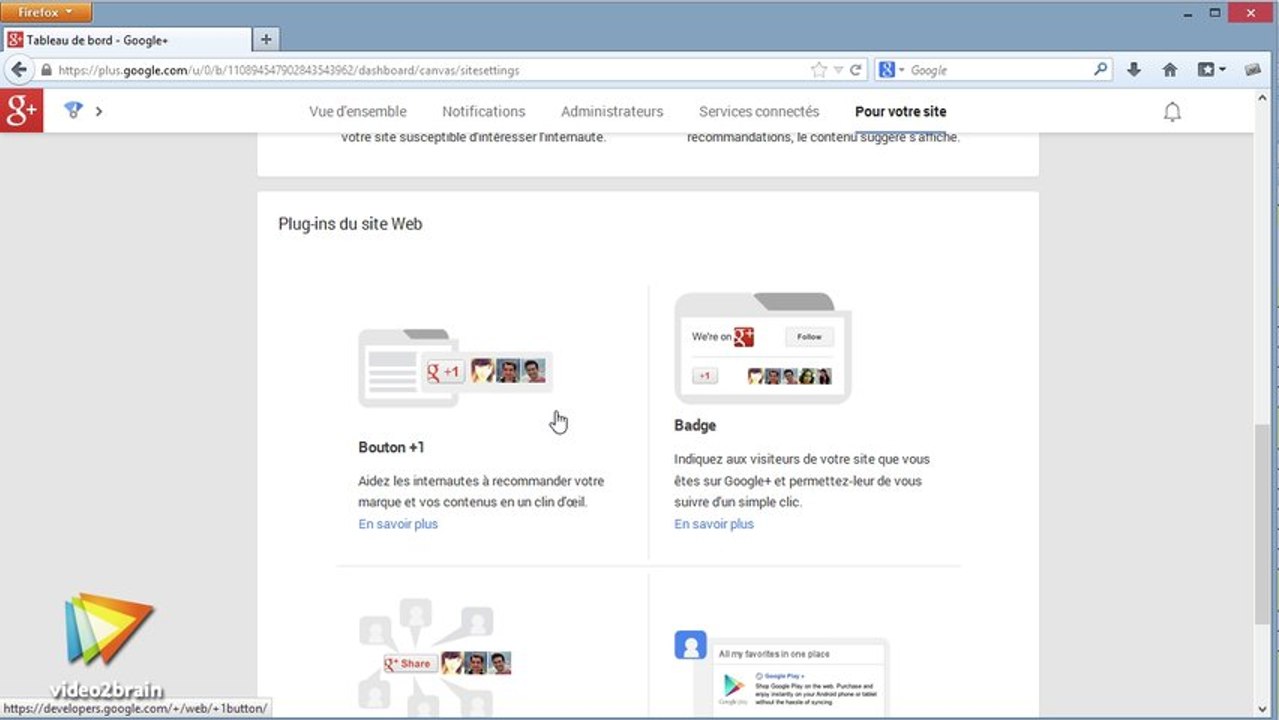Viewport: 1279px width, 720px height.
Task: Click the Google+ favicon on the tab
Action: pos(15,40)
